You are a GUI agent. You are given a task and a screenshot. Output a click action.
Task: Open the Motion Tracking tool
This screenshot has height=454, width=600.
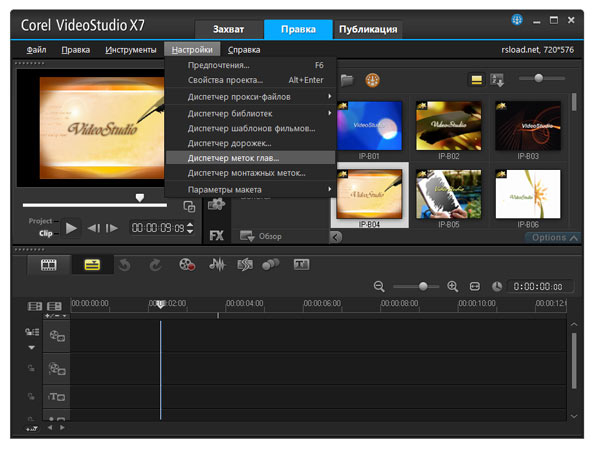coord(271,265)
